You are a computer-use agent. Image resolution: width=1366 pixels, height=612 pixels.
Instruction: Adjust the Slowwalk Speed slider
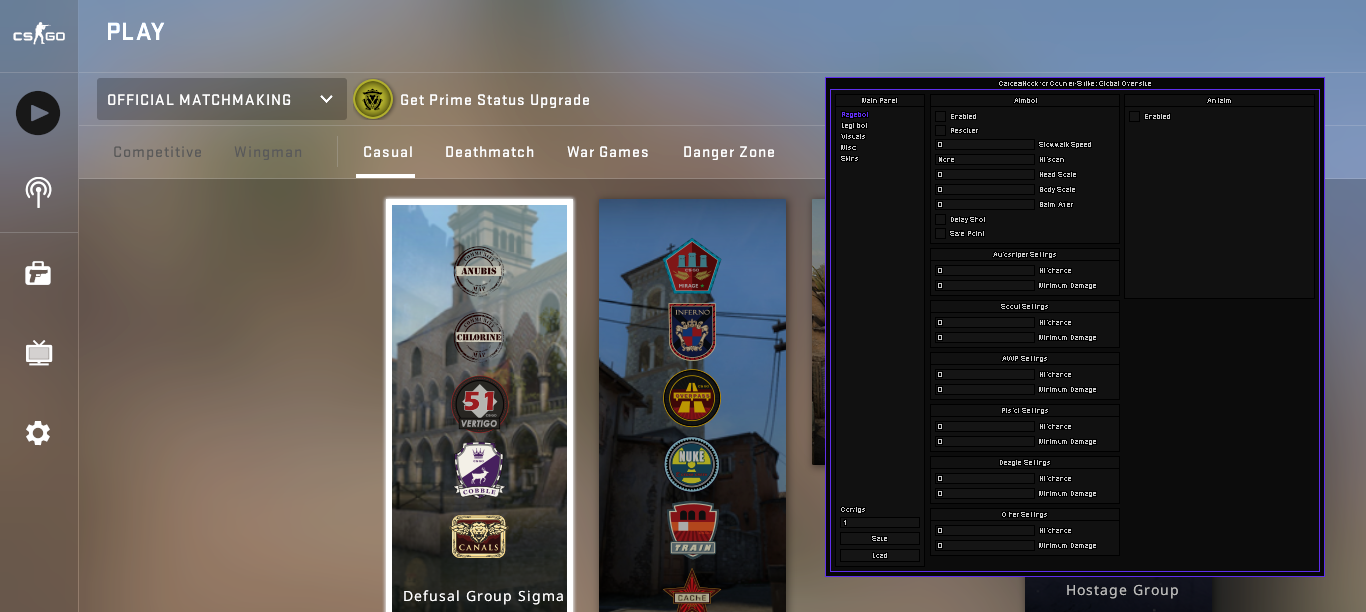point(985,145)
